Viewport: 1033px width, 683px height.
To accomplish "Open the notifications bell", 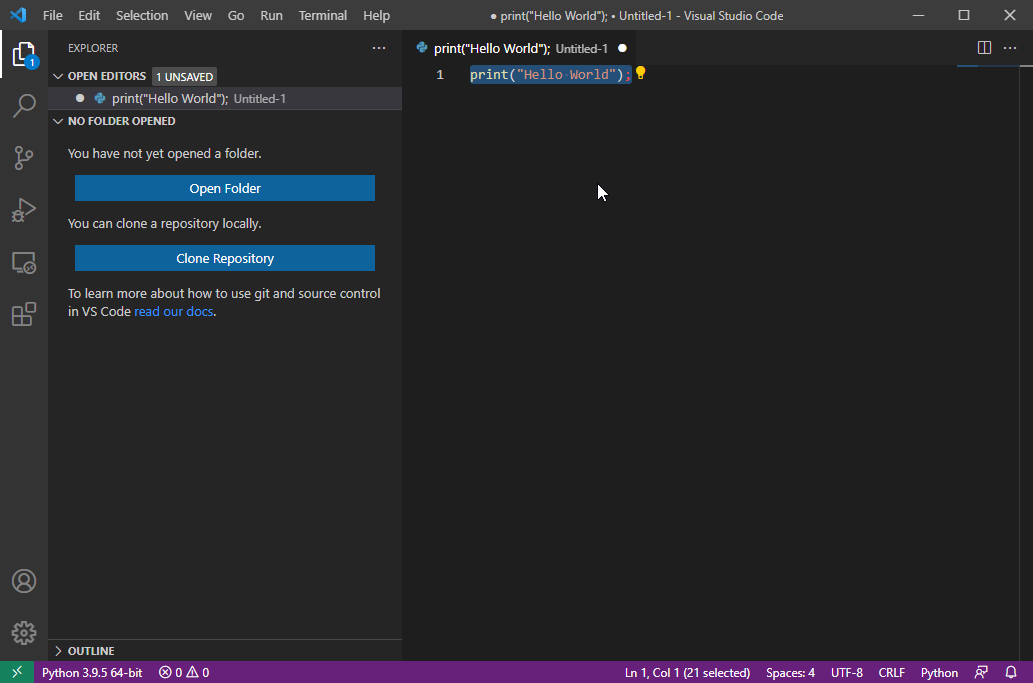I will [x=1011, y=672].
